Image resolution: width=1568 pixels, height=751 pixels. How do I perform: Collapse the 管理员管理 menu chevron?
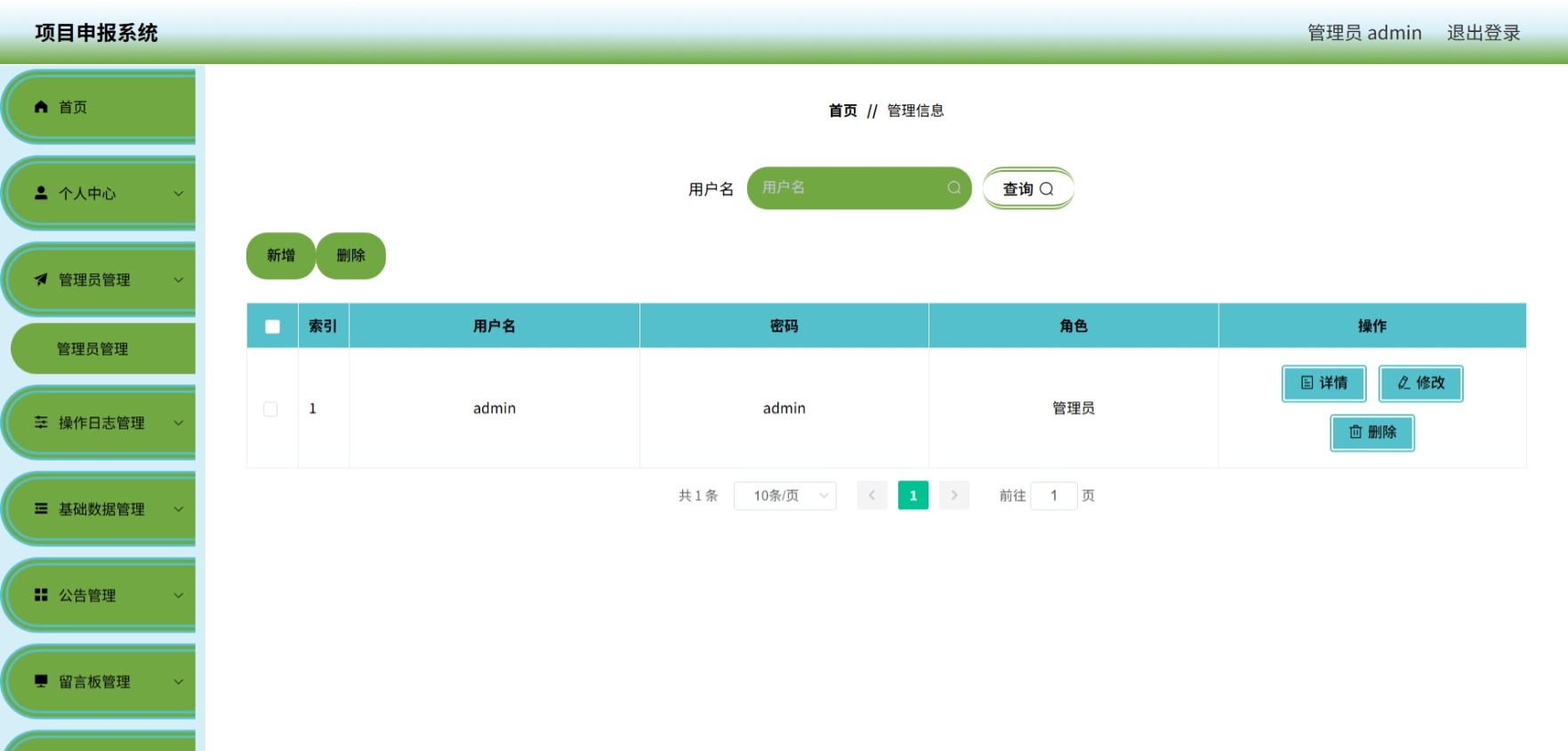click(179, 279)
